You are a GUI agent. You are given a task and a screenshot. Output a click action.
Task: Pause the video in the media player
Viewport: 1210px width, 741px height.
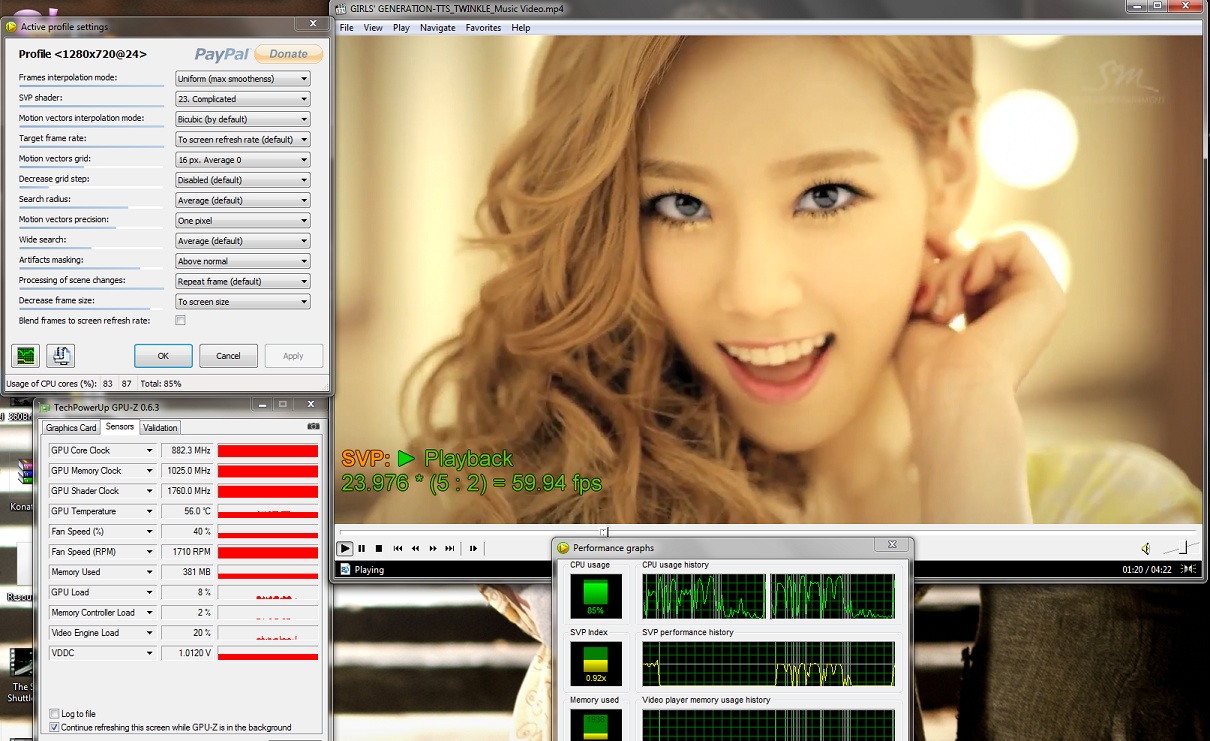(x=361, y=548)
